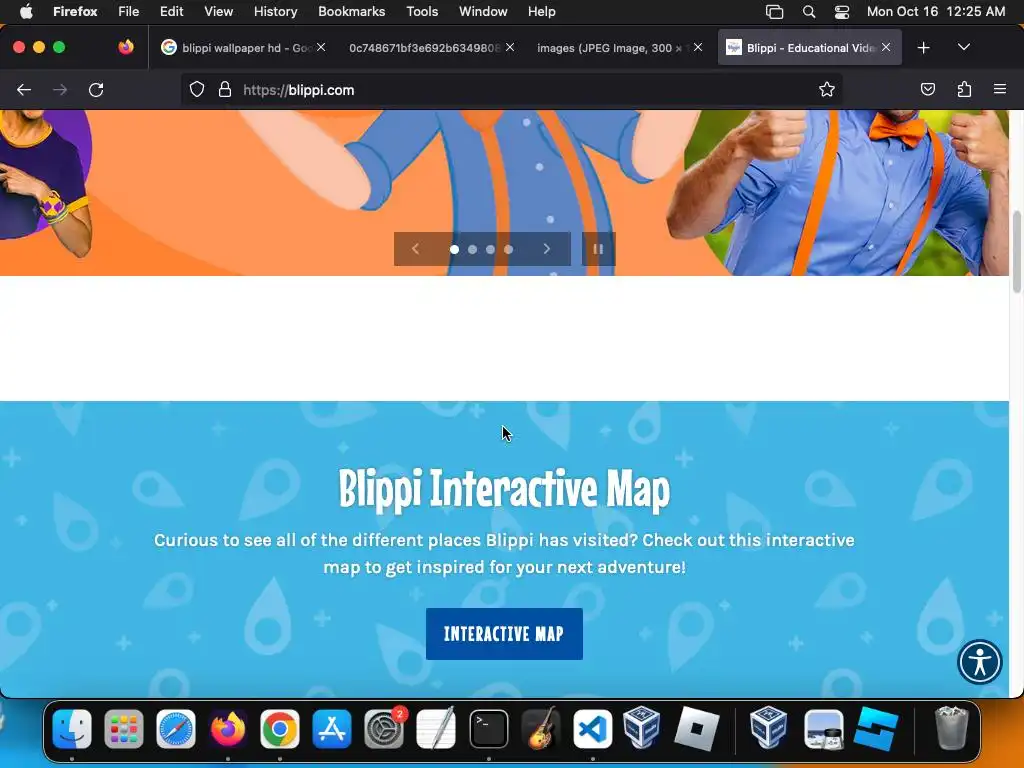The image size is (1024, 768).
Task: Click the menu bar date and time
Action: (x=936, y=11)
